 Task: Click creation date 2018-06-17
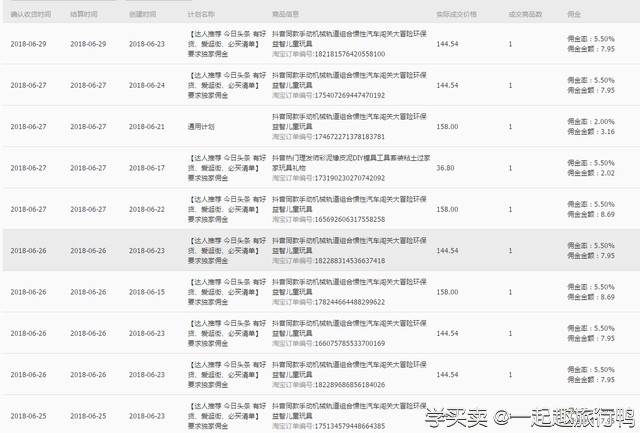[147, 168]
